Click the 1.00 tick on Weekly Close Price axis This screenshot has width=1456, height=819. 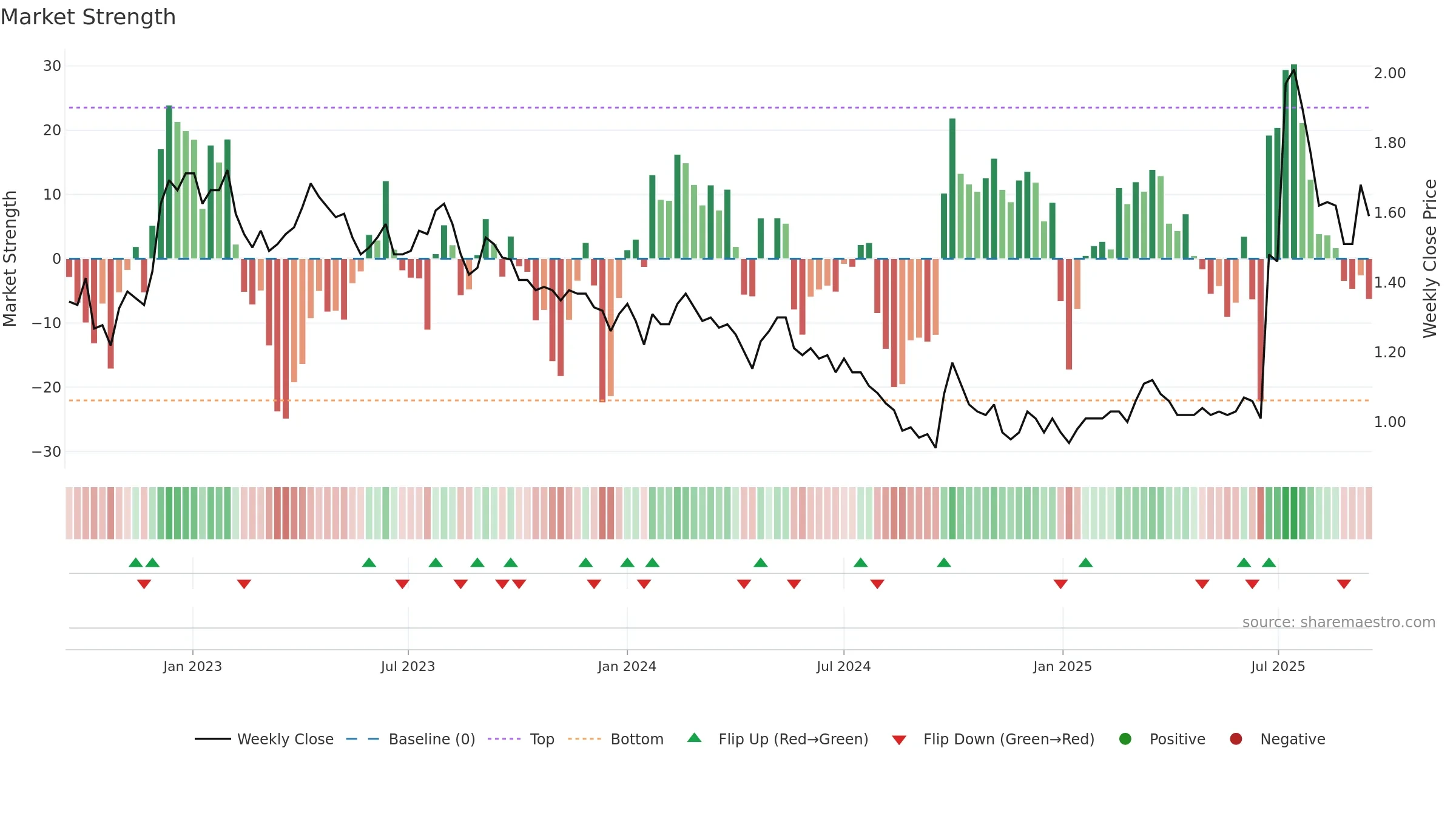(1390, 422)
